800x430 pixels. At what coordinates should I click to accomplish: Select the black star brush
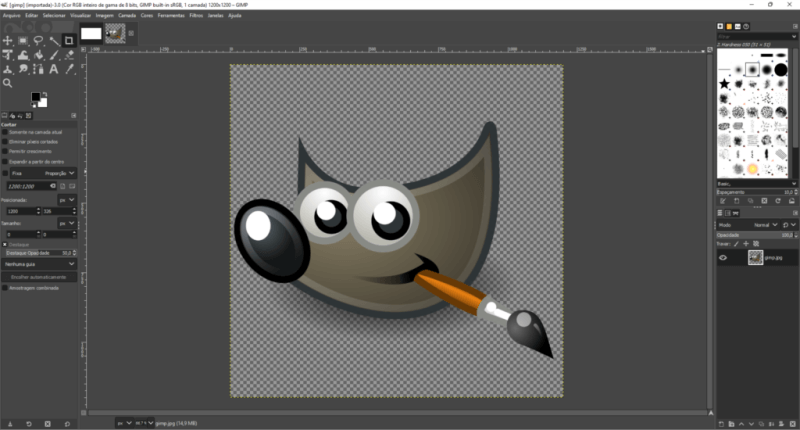[x=724, y=84]
